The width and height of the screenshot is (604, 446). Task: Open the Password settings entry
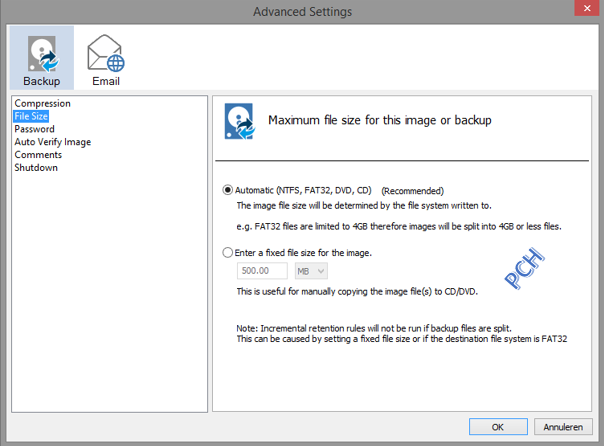34,129
